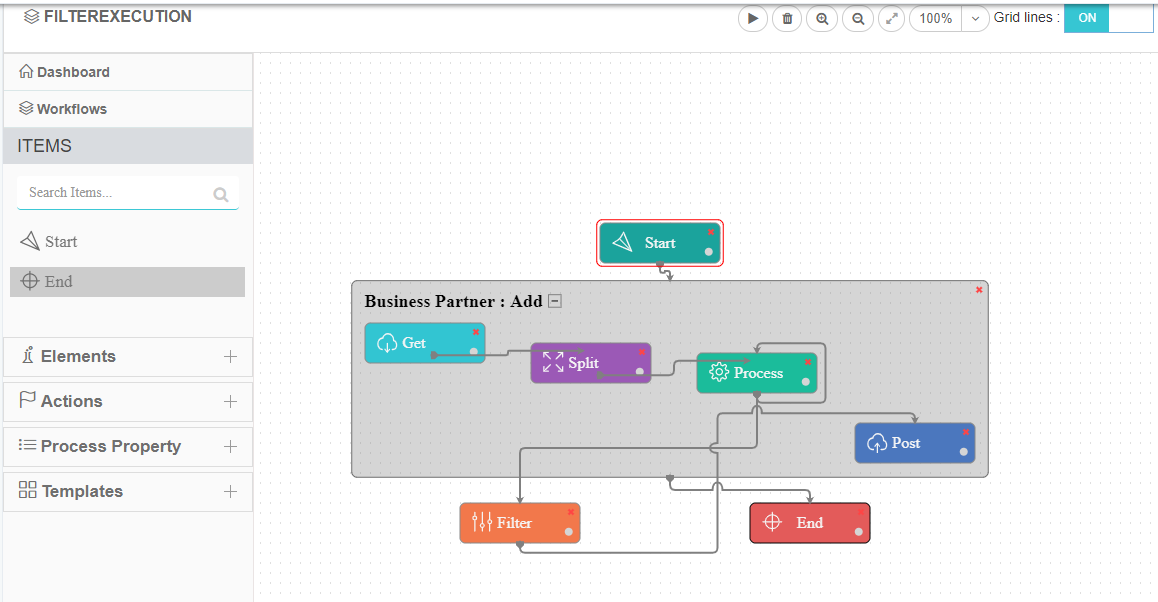Click the fit-to-screen expand arrows icon

pos(891,19)
